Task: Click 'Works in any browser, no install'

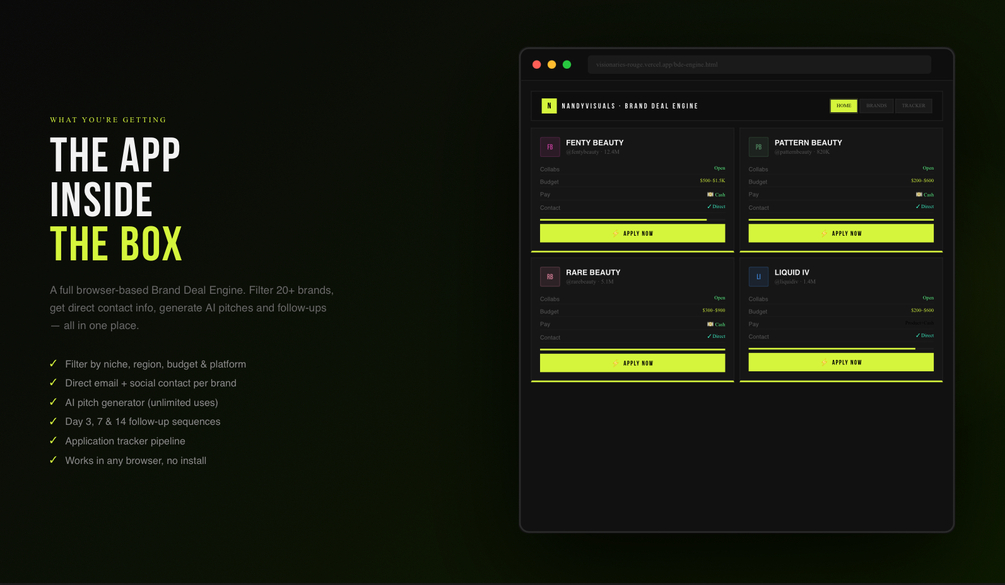Action: (x=135, y=460)
